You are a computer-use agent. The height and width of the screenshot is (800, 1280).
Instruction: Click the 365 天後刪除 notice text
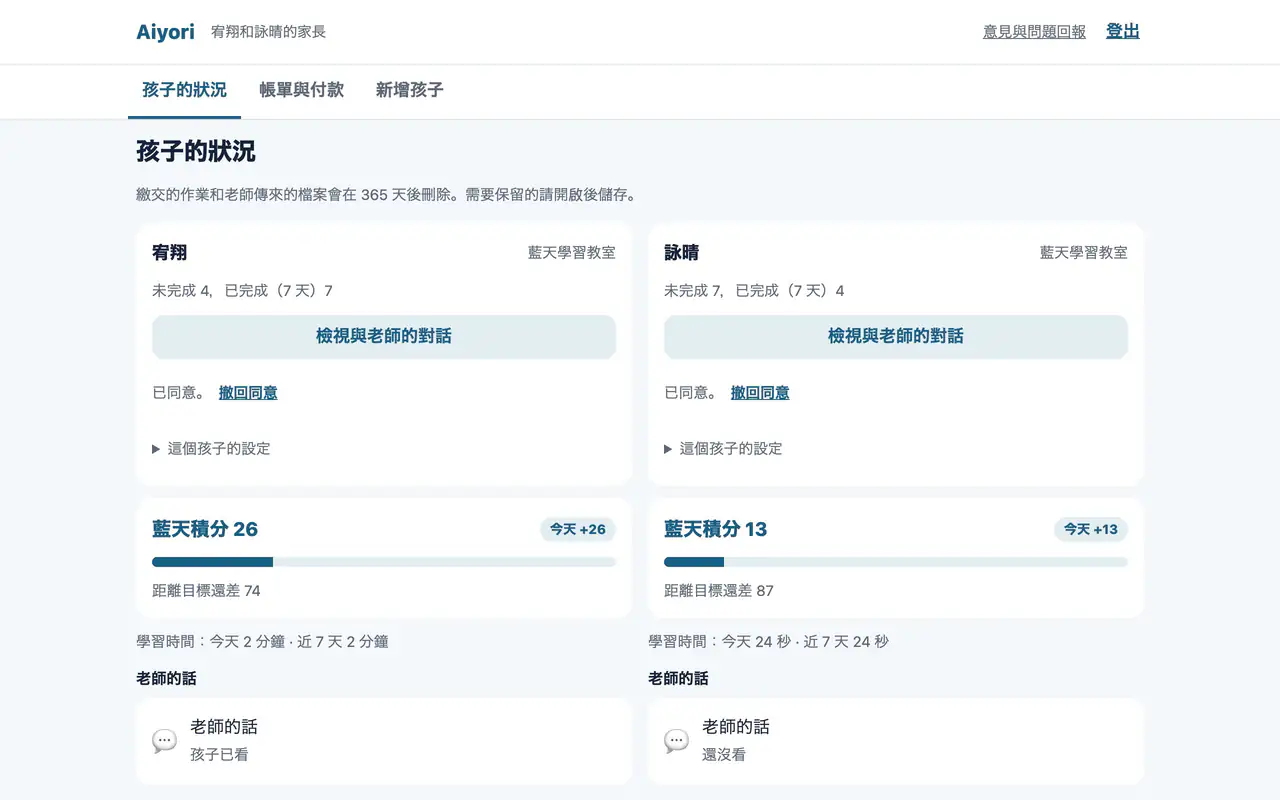(x=386, y=195)
